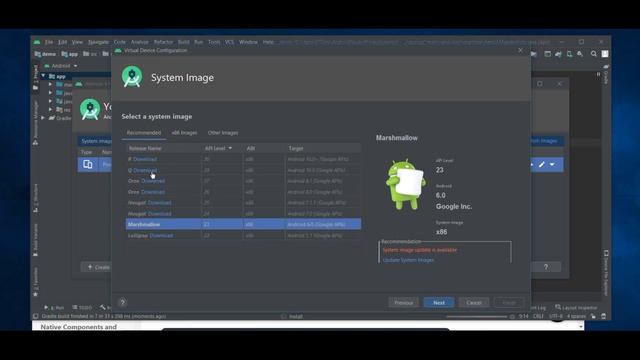Open the Window menu

[248, 42]
